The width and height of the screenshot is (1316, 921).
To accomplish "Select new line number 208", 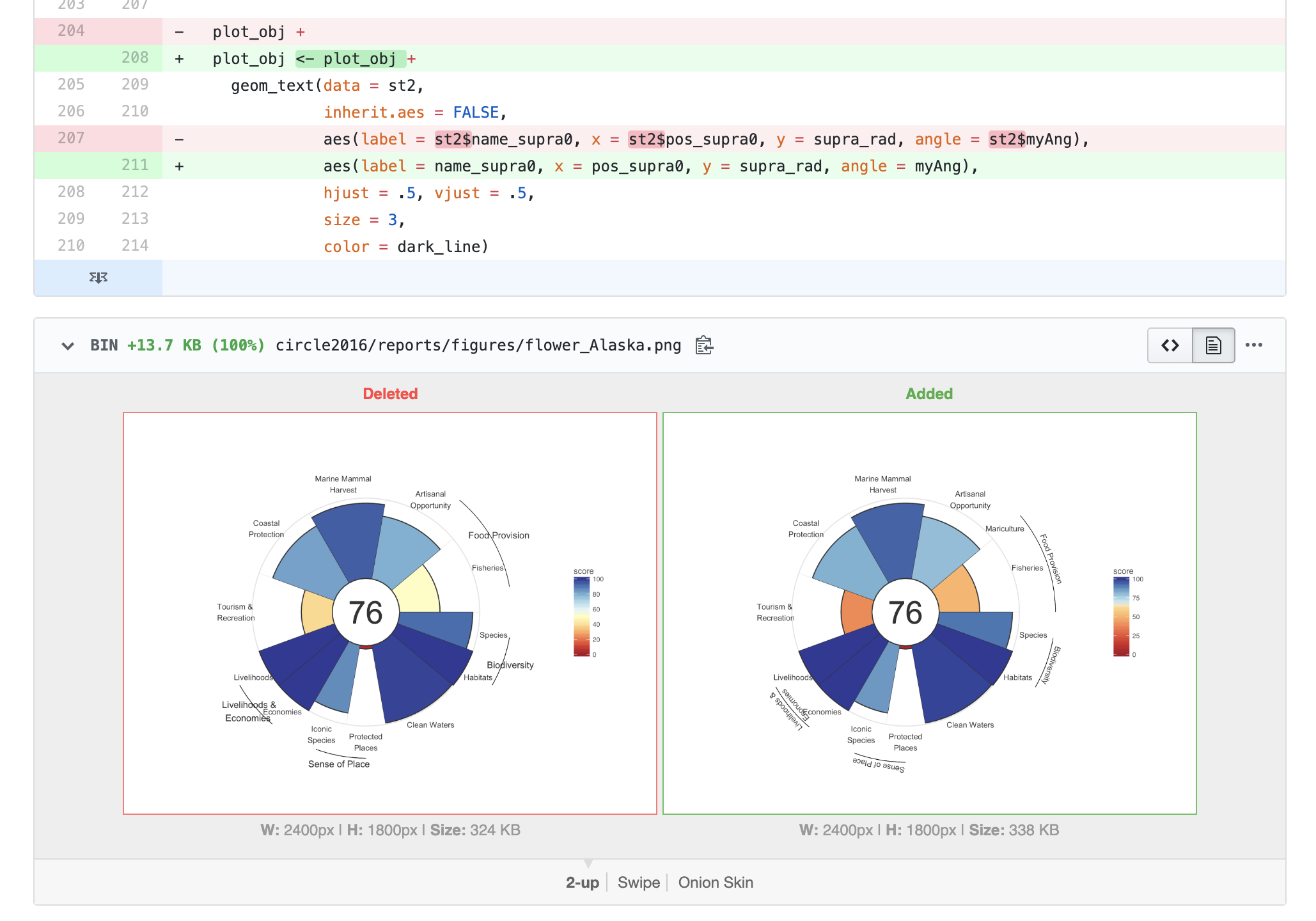I will click(135, 58).
